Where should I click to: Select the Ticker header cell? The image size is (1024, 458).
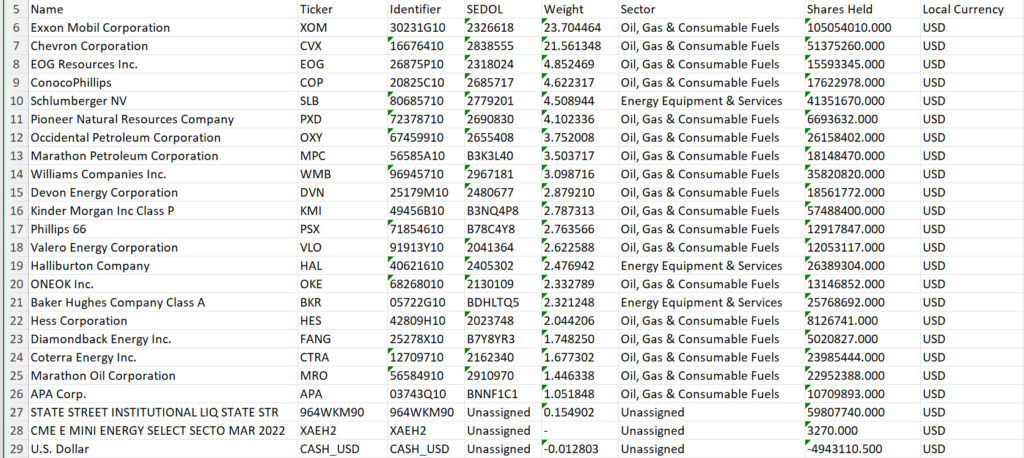(342, 10)
